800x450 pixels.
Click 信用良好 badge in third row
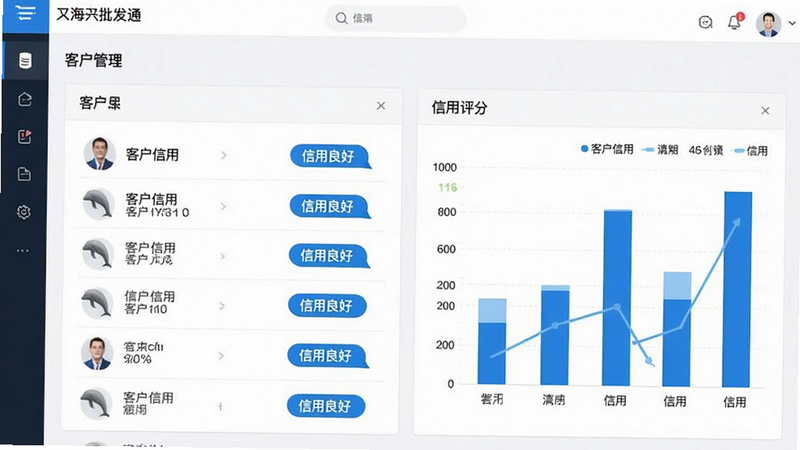coord(329,256)
